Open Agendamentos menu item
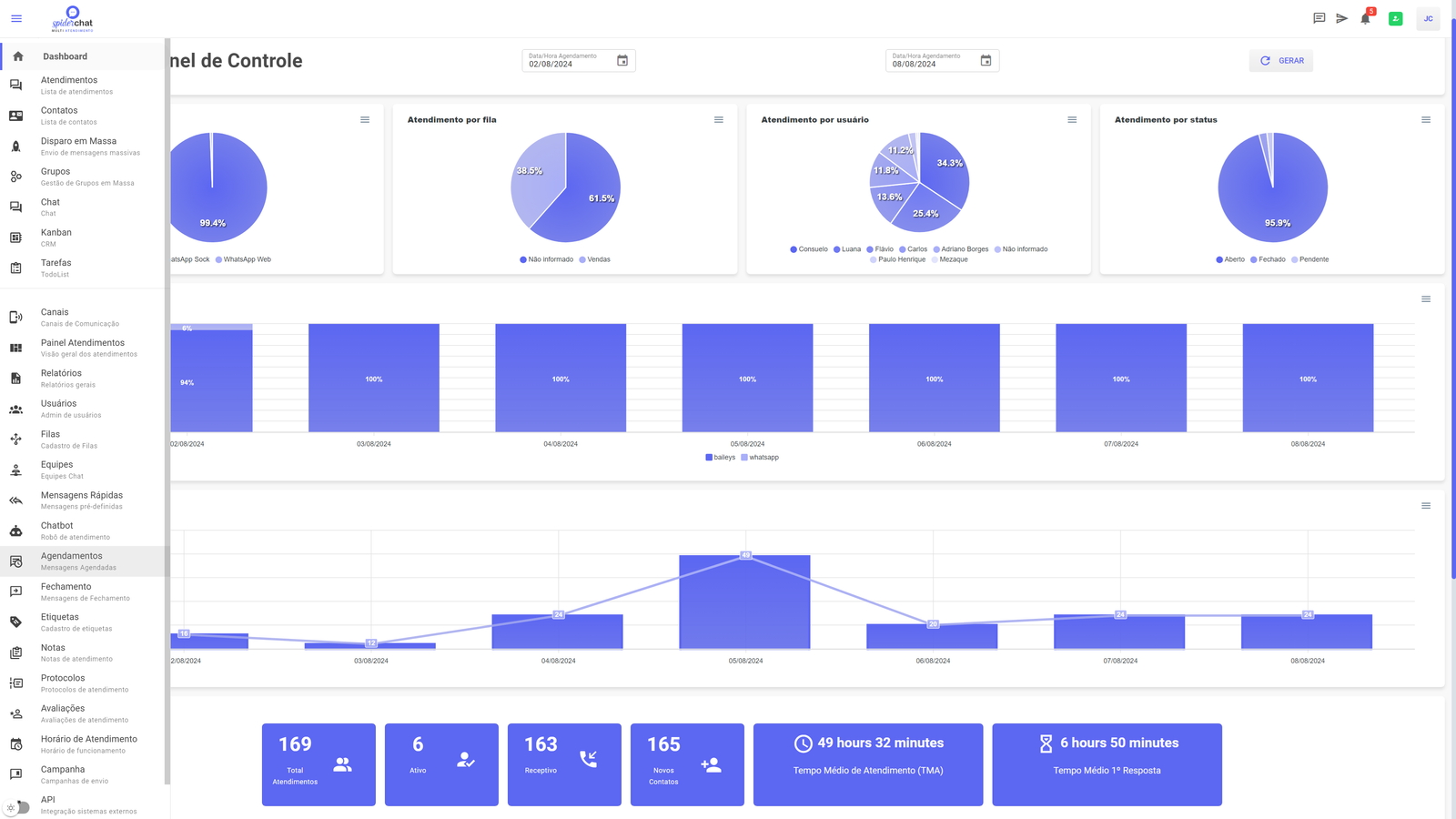1456x819 pixels. click(83, 561)
